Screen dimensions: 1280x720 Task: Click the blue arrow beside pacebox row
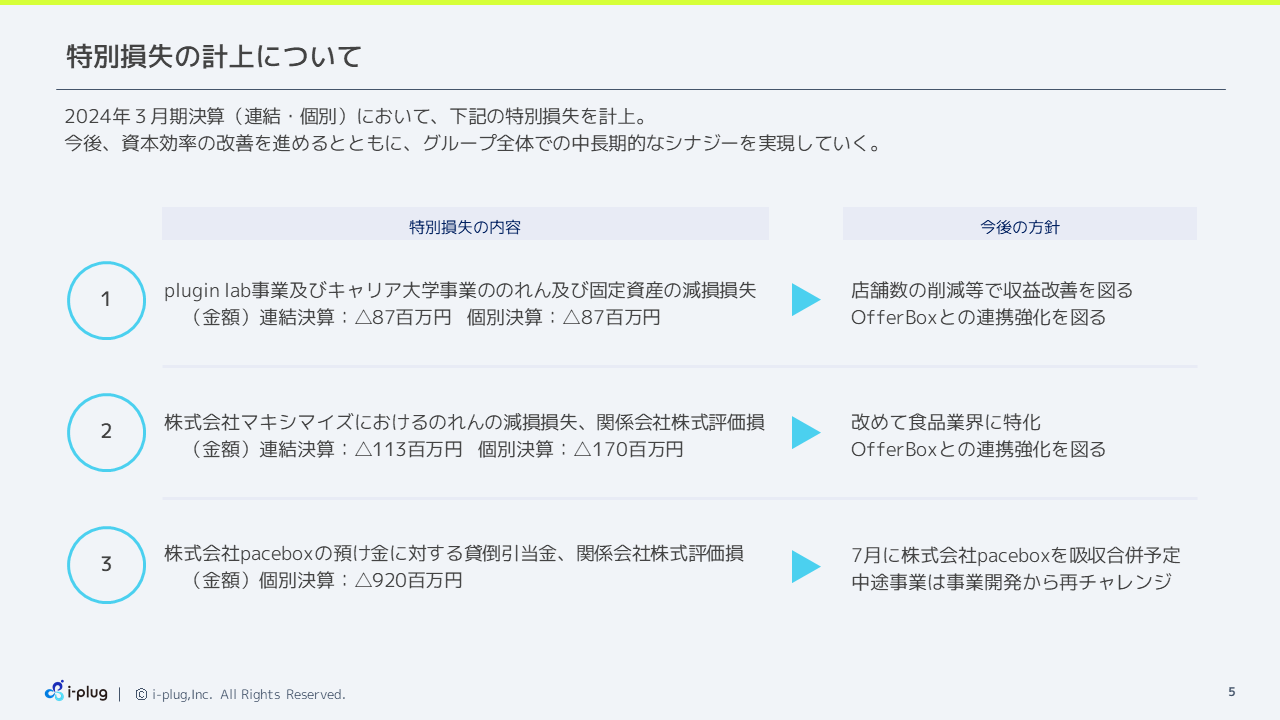coord(805,566)
